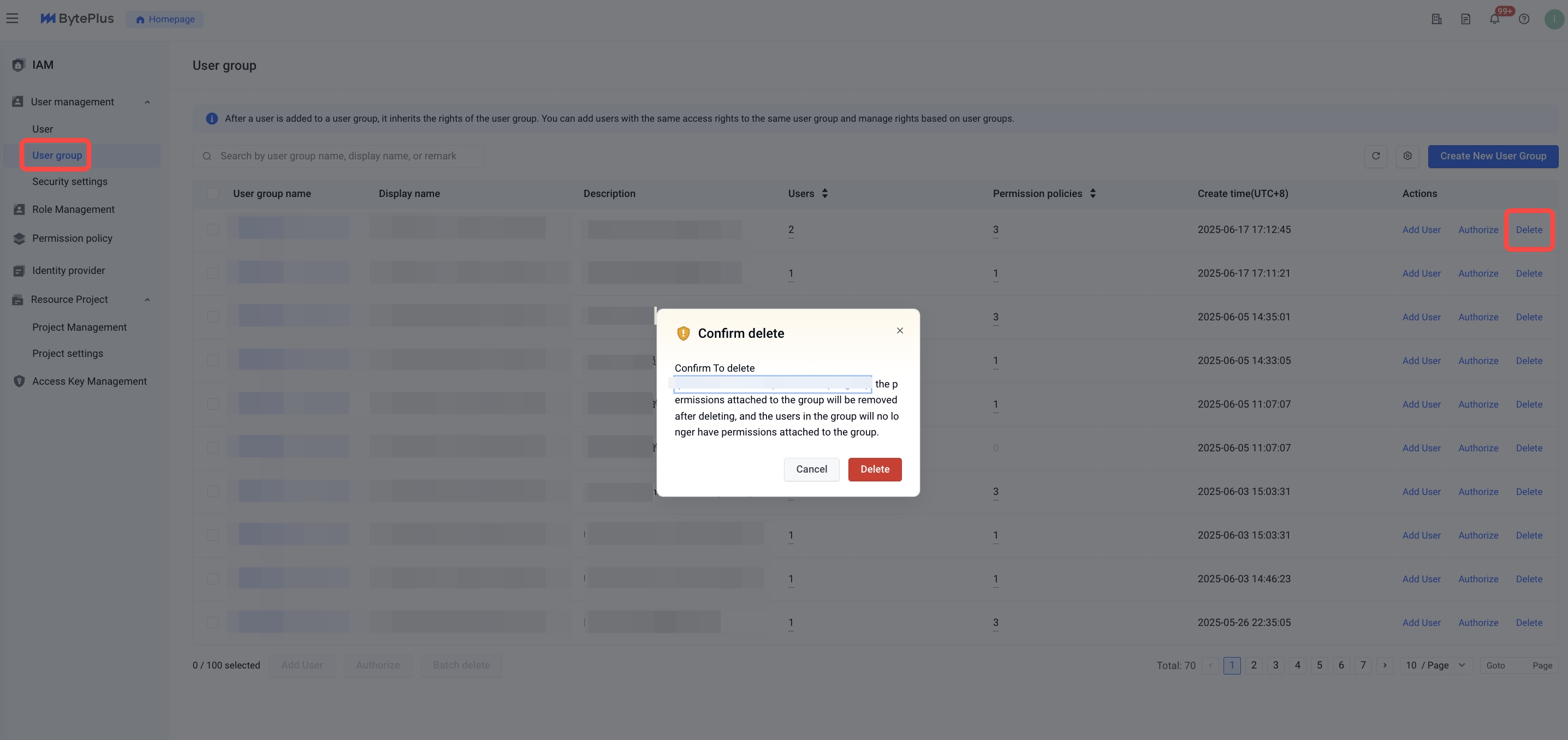1568x740 pixels.
Task: Go to Security settings menu item
Action: (69, 181)
